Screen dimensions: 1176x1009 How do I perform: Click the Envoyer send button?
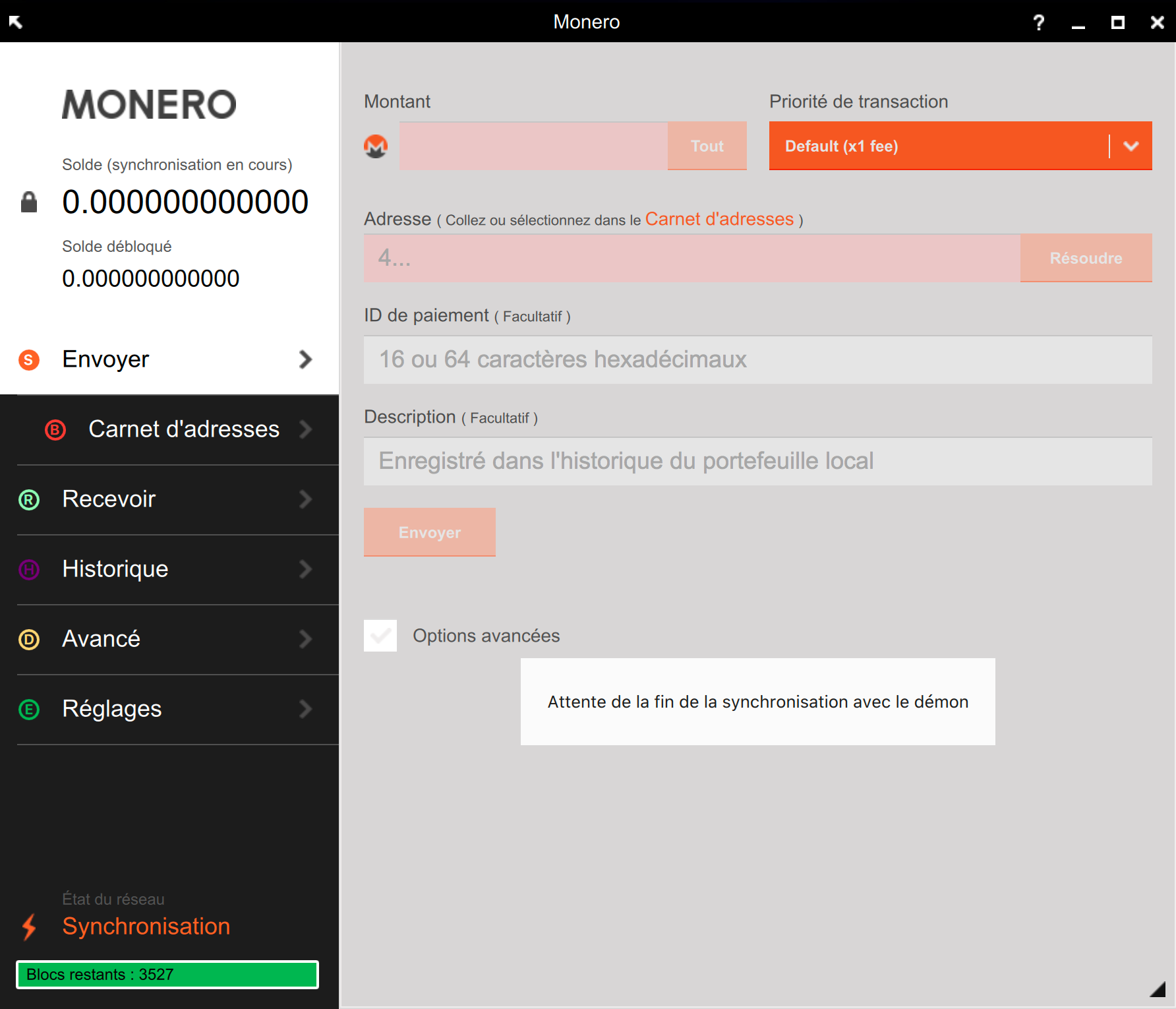430,532
